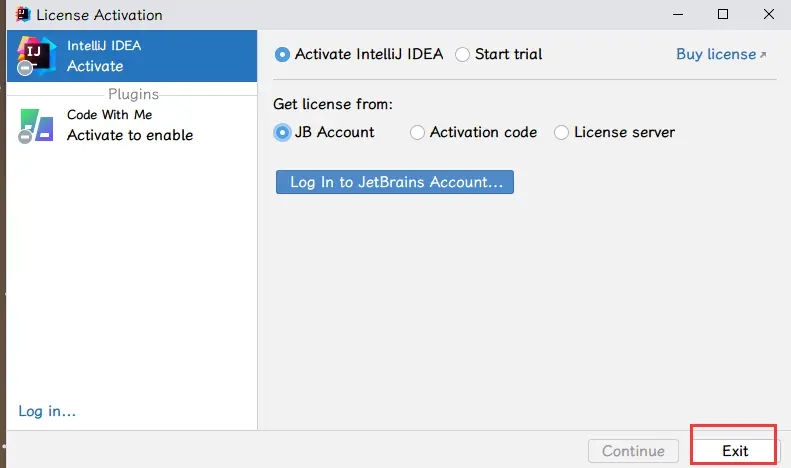791x468 pixels.
Task: Click the Log in... link at bottom left
Action: click(x=47, y=411)
